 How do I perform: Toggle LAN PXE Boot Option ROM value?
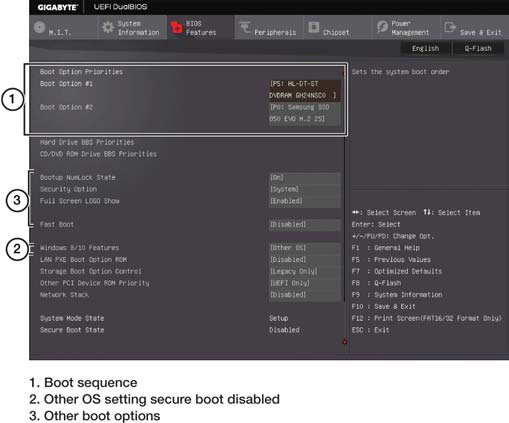pyautogui.click(x=305, y=260)
